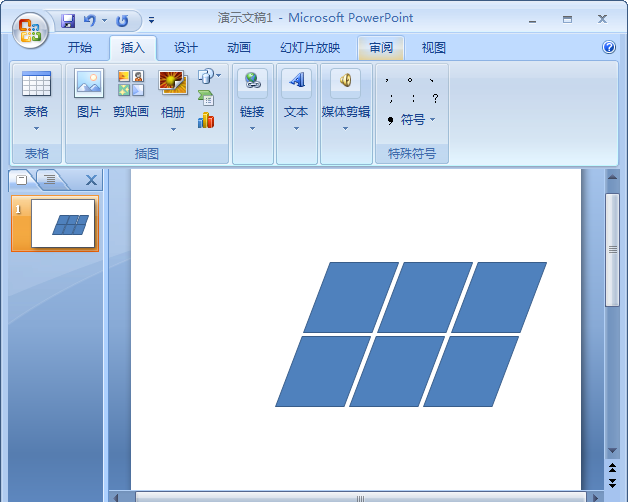The width and height of the screenshot is (628, 502).
Task: Redo the last action
Action: [122, 21]
